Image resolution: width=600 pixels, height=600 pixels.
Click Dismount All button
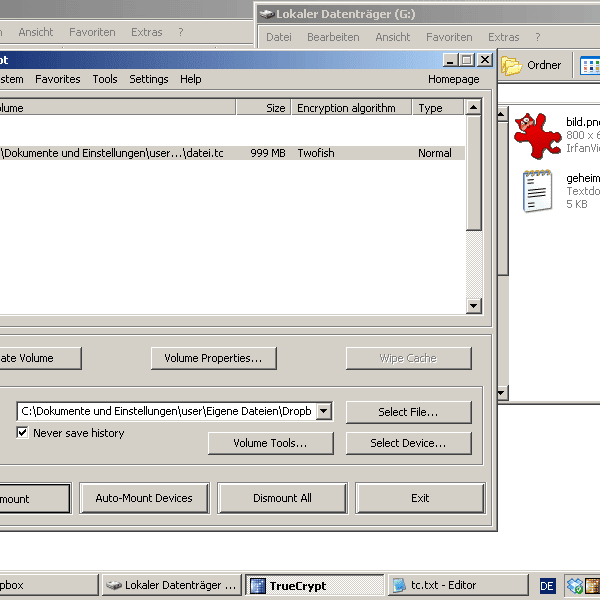pos(282,498)
